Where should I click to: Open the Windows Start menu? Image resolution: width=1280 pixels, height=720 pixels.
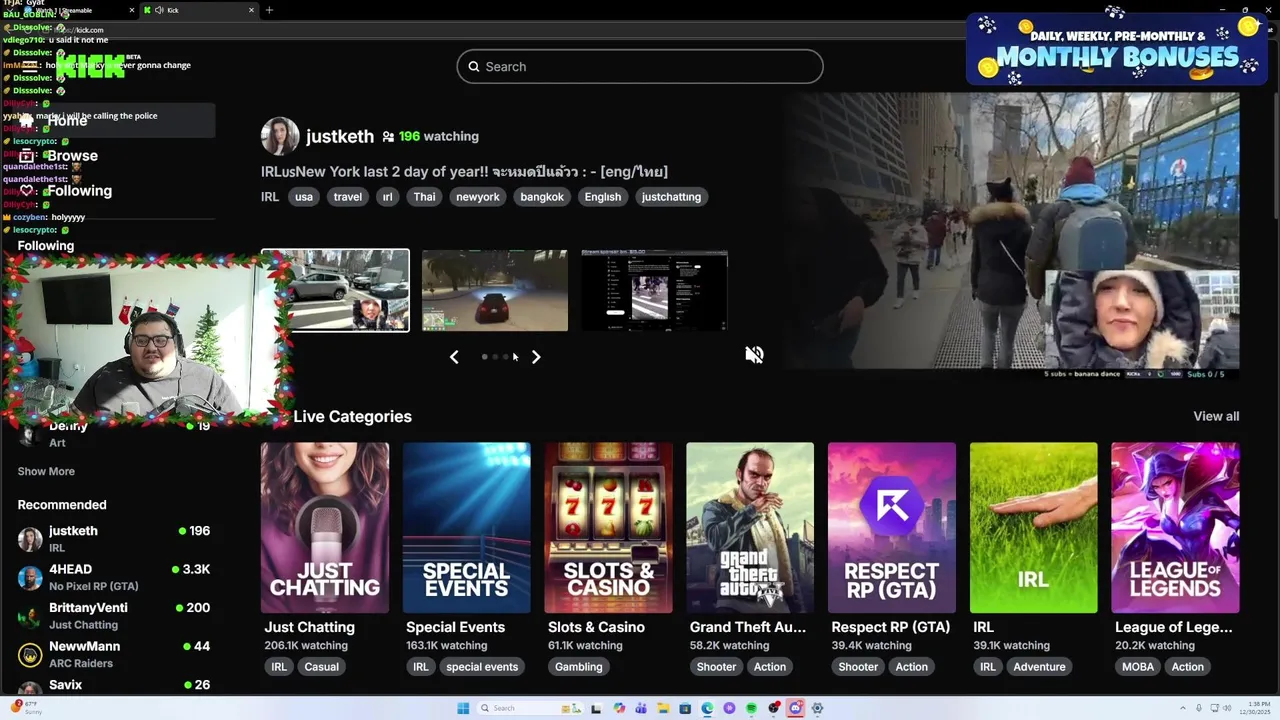click(x=463, y=708)
